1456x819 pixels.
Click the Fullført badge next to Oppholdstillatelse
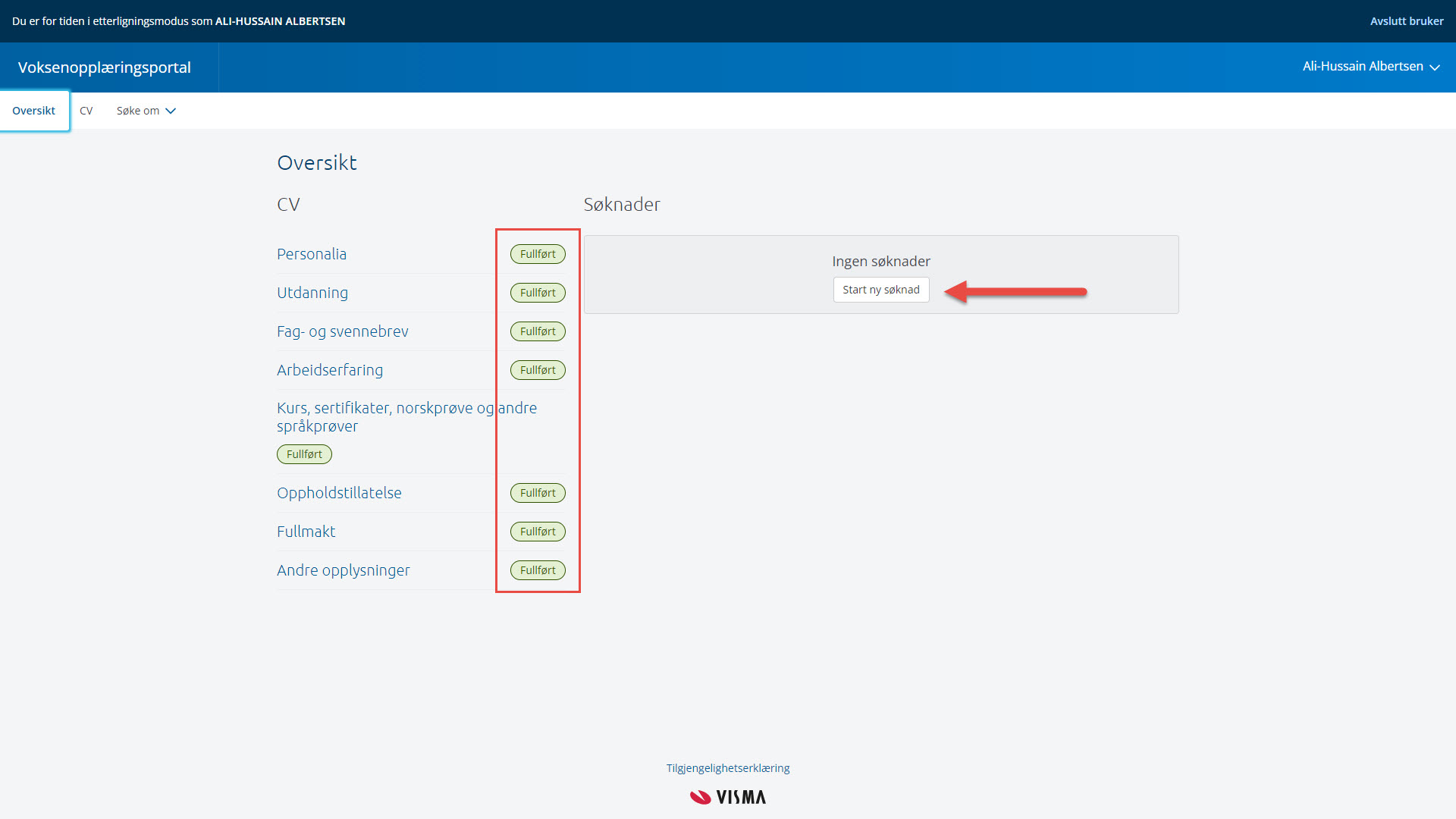538,493
